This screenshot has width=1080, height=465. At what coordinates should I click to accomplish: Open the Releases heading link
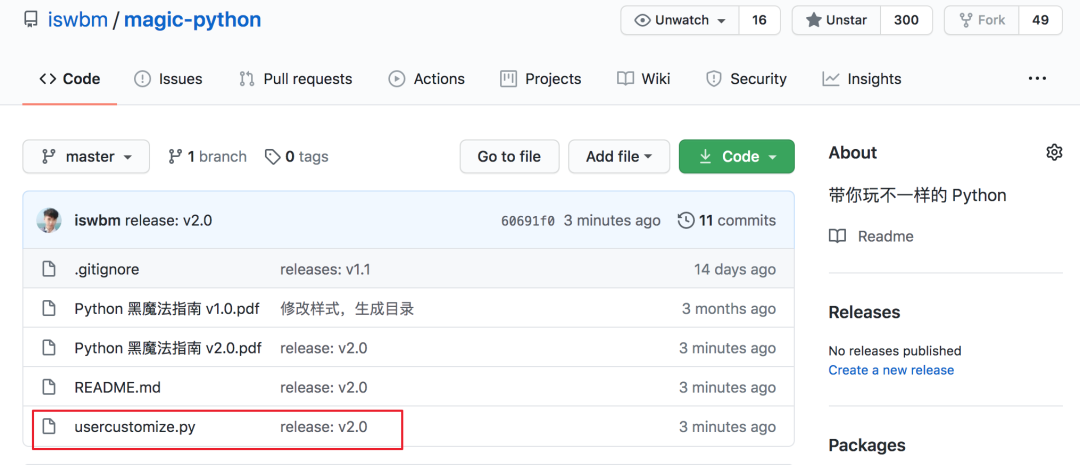pos(864,312)
